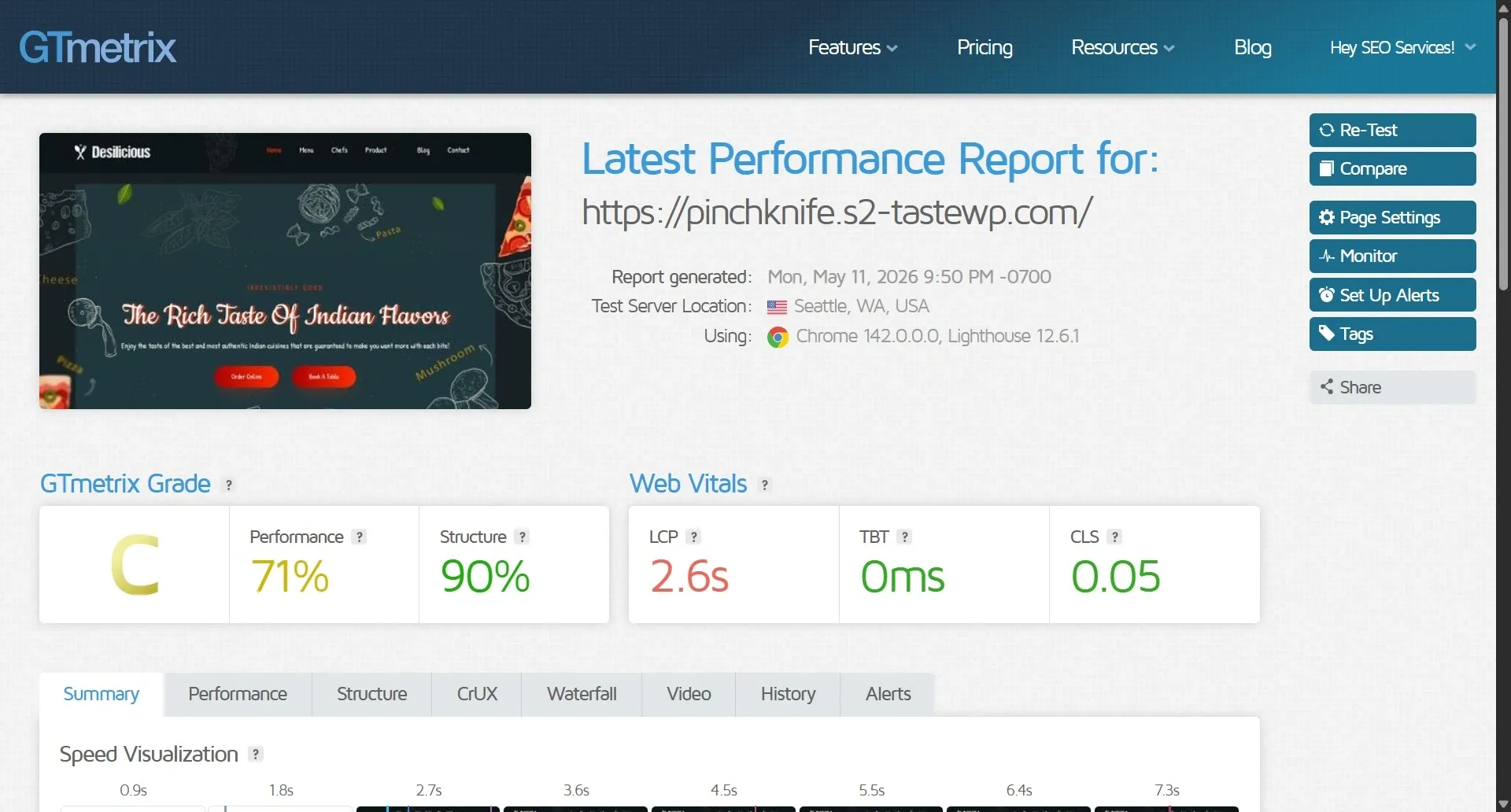Click the Compare pages icon
Screen dimensions: 1511x812
(x=1327, y=169)
